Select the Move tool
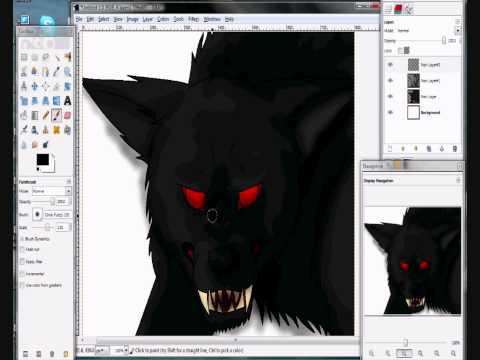The width and height of the screenshot is (480, 360). point(35,86)
